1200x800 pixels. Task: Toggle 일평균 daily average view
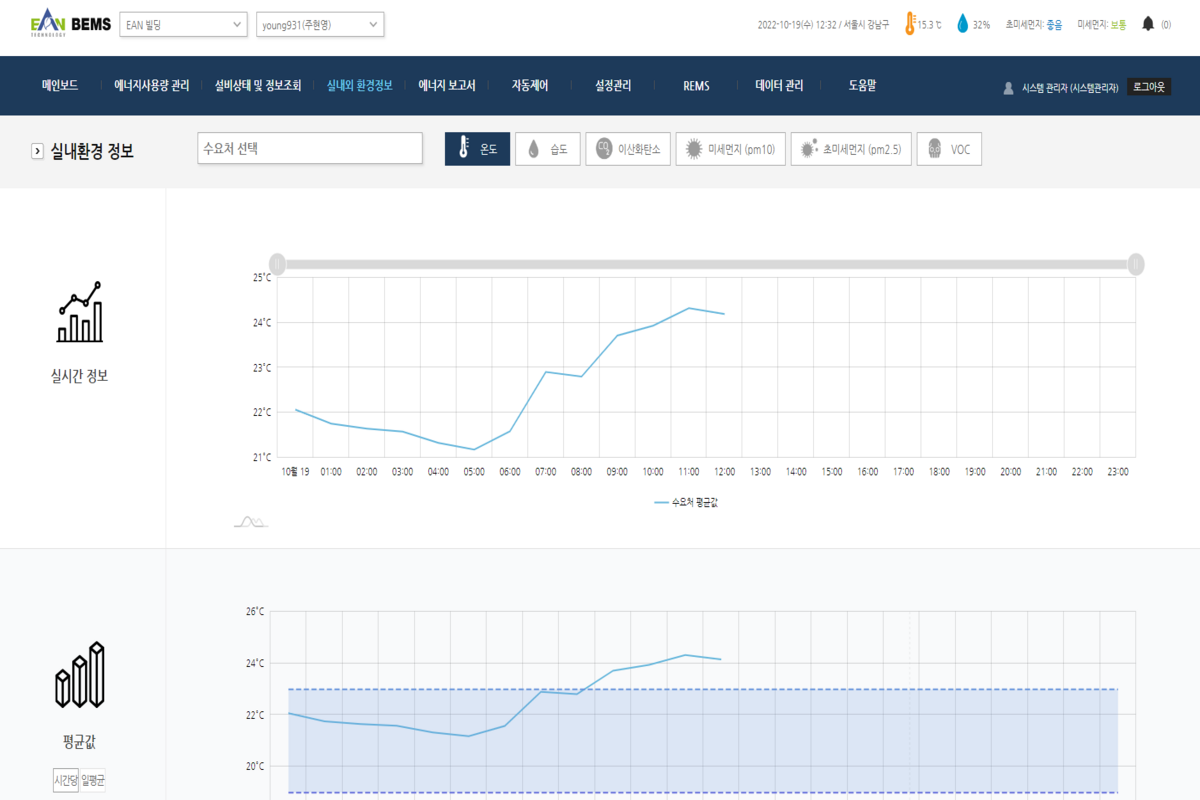pos(93,781)
